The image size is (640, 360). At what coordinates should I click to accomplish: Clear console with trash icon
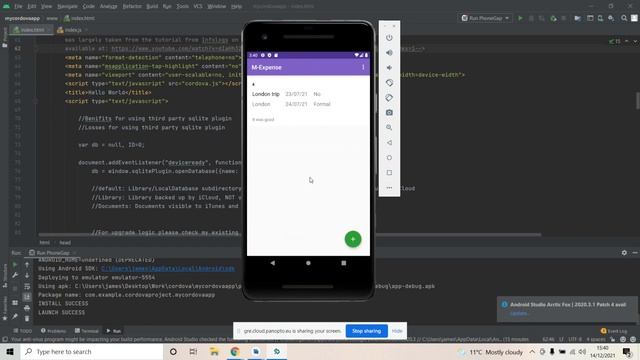point(27,318)
